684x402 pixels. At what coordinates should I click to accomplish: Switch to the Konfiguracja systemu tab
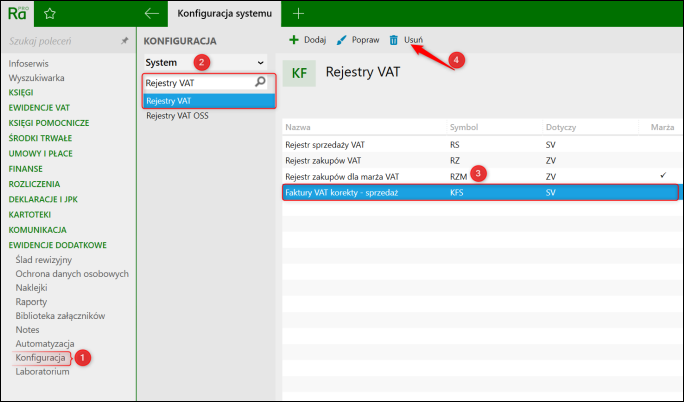[224, 14]
